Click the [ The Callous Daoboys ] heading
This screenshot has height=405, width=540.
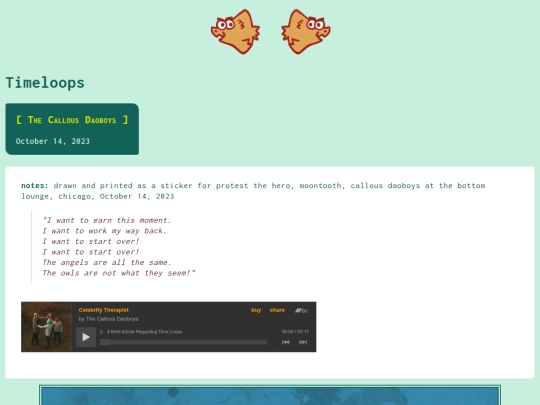72,120
